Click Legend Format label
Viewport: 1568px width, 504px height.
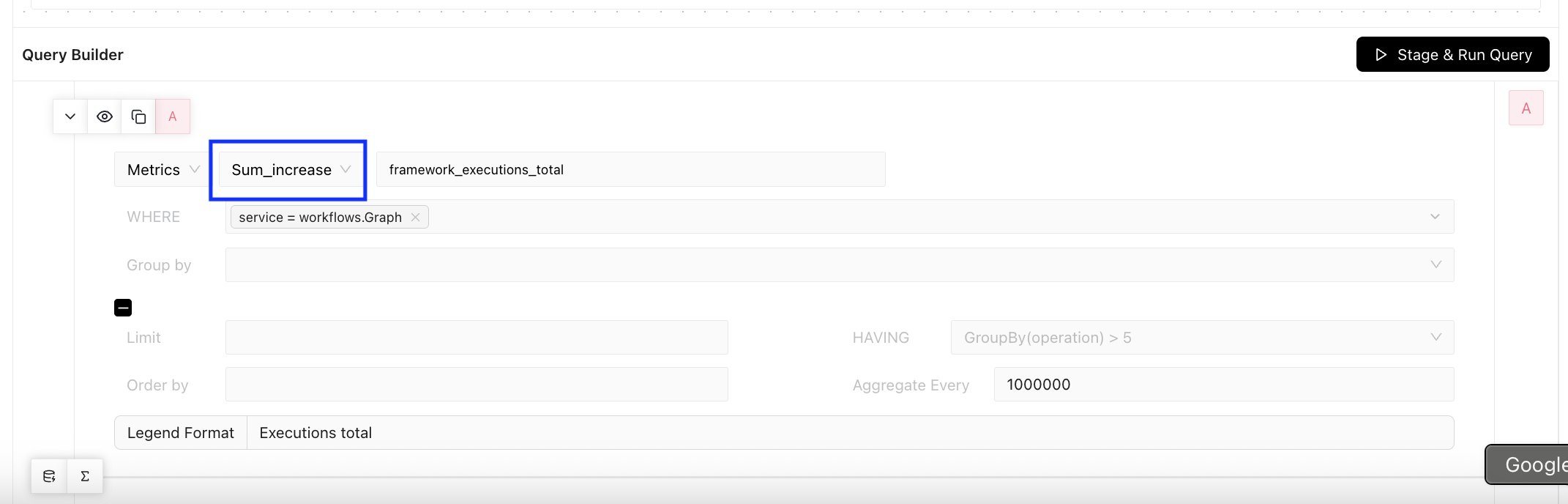[181, 433]
